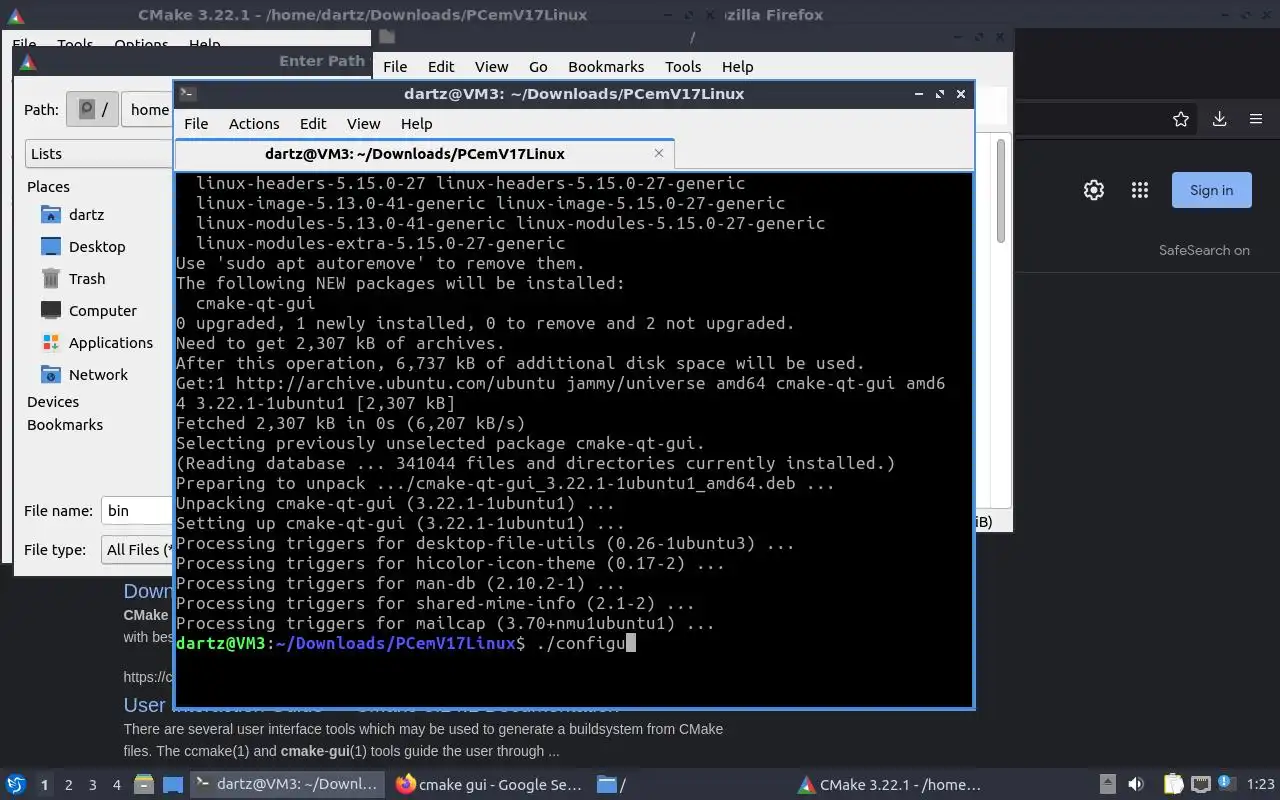
Task: Open the clipboard manager tray icon
Action: [1173, 784]
